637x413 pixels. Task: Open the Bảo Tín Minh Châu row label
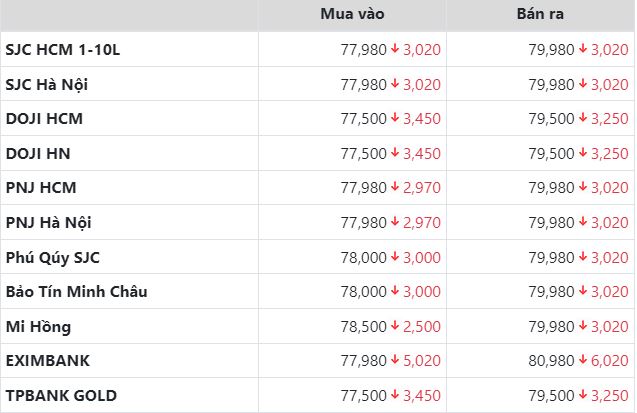pyautogui.click(x=76, y=292)
